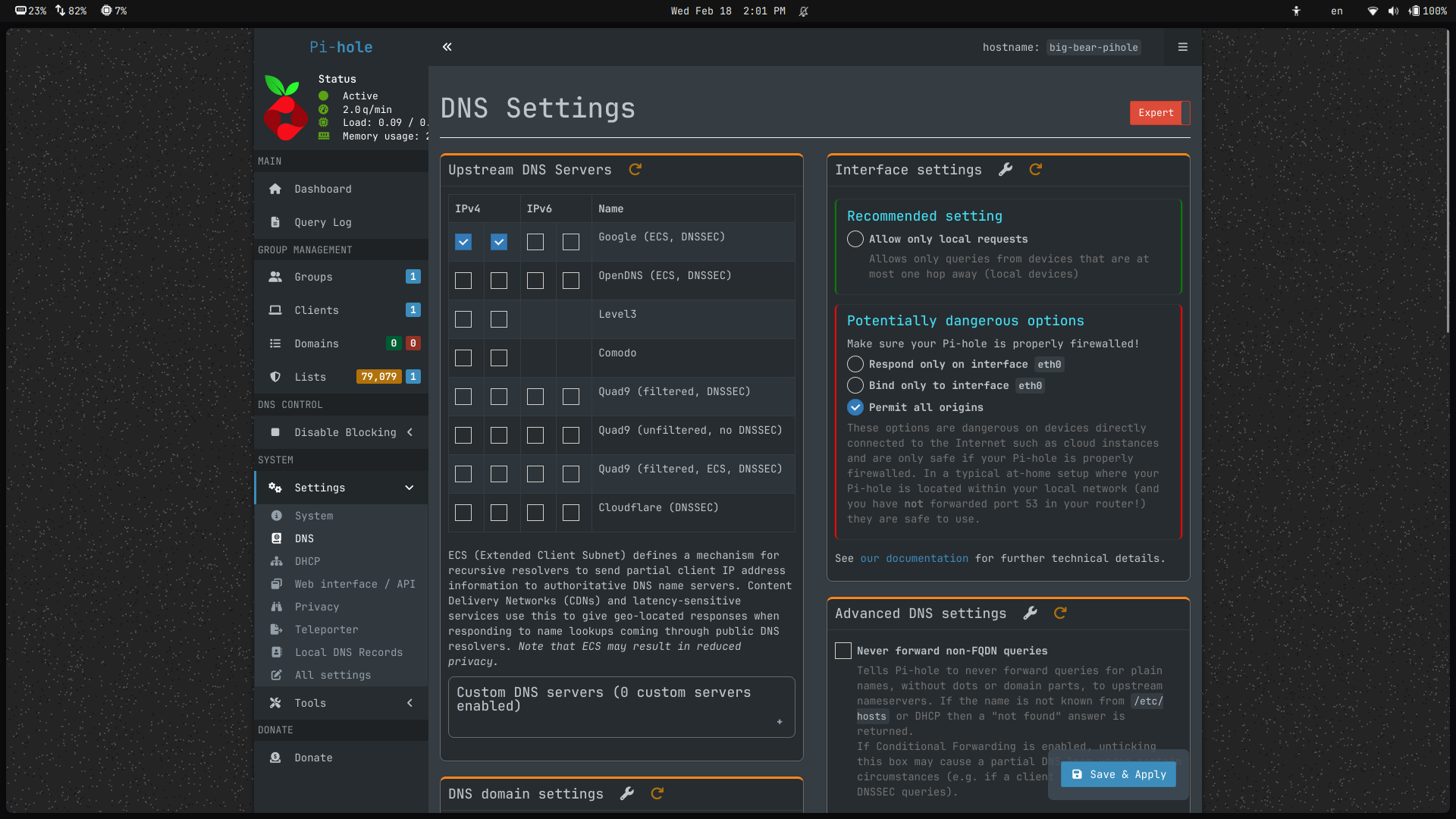Click refresh icon in Interface settings header
This screenshot has width=1456, height=819.
click(x=1036, y=170)
